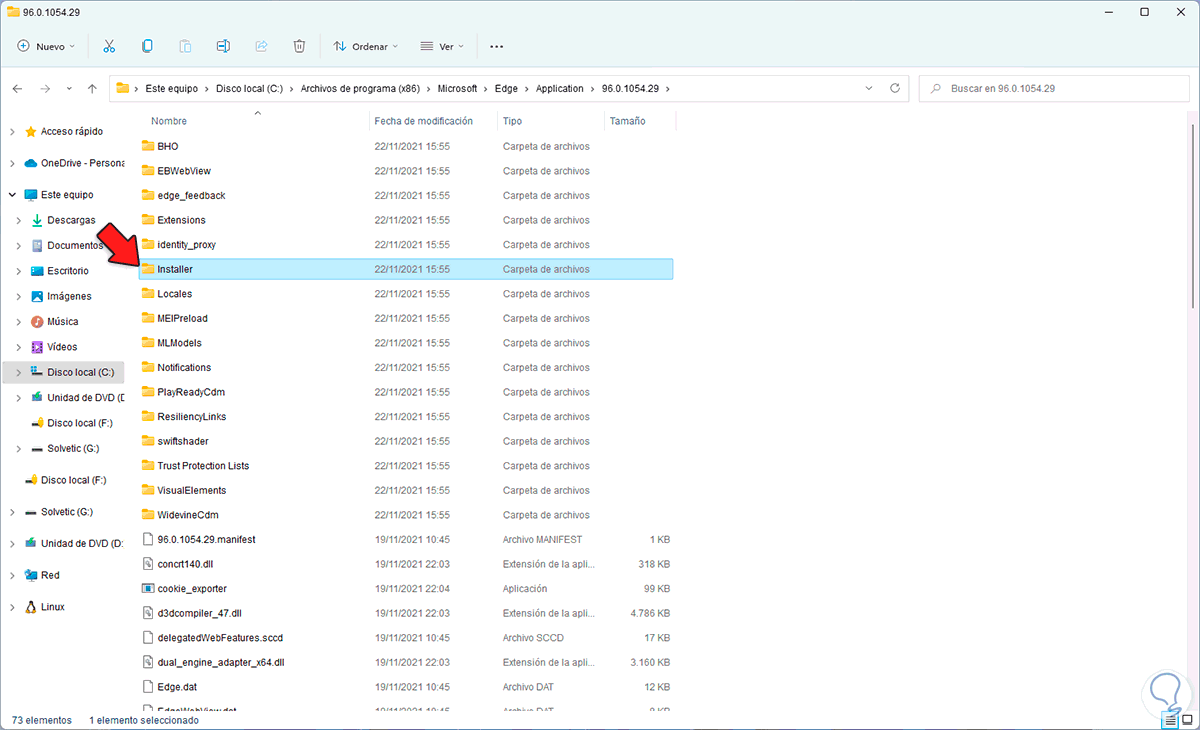The width and height of the screenshot is (1200, 730).
Task: Switch to details view icon in status bar
Action: coord(1170,719)
